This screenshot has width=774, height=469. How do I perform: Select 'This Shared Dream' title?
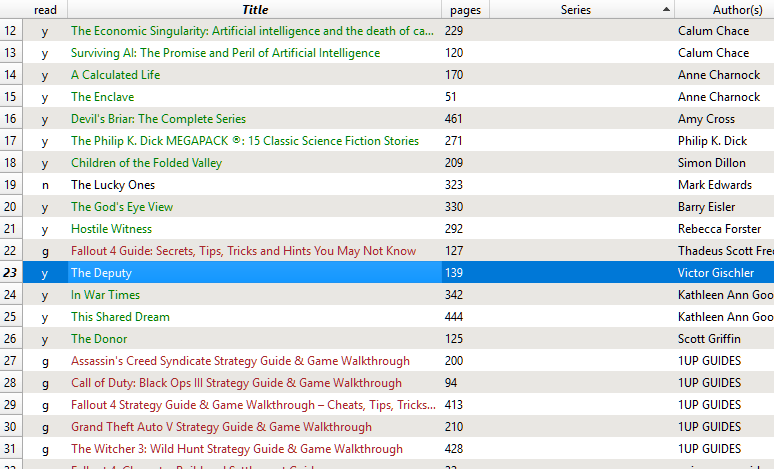pos(120,317)
